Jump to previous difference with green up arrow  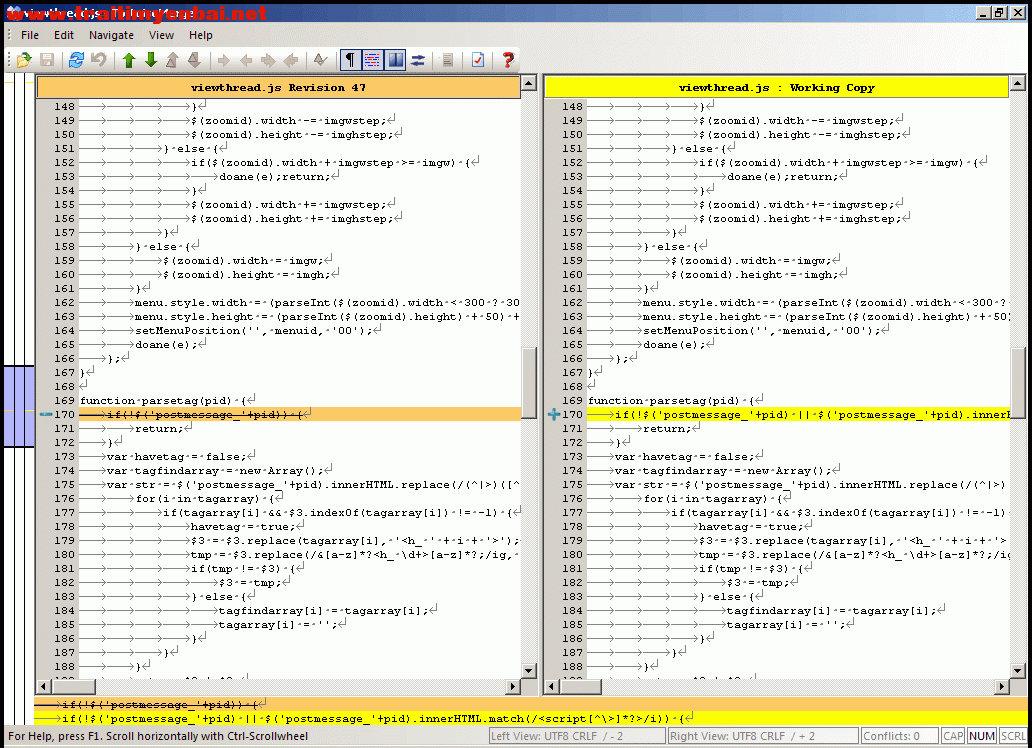pyautogui.click(x=129, y=60)
